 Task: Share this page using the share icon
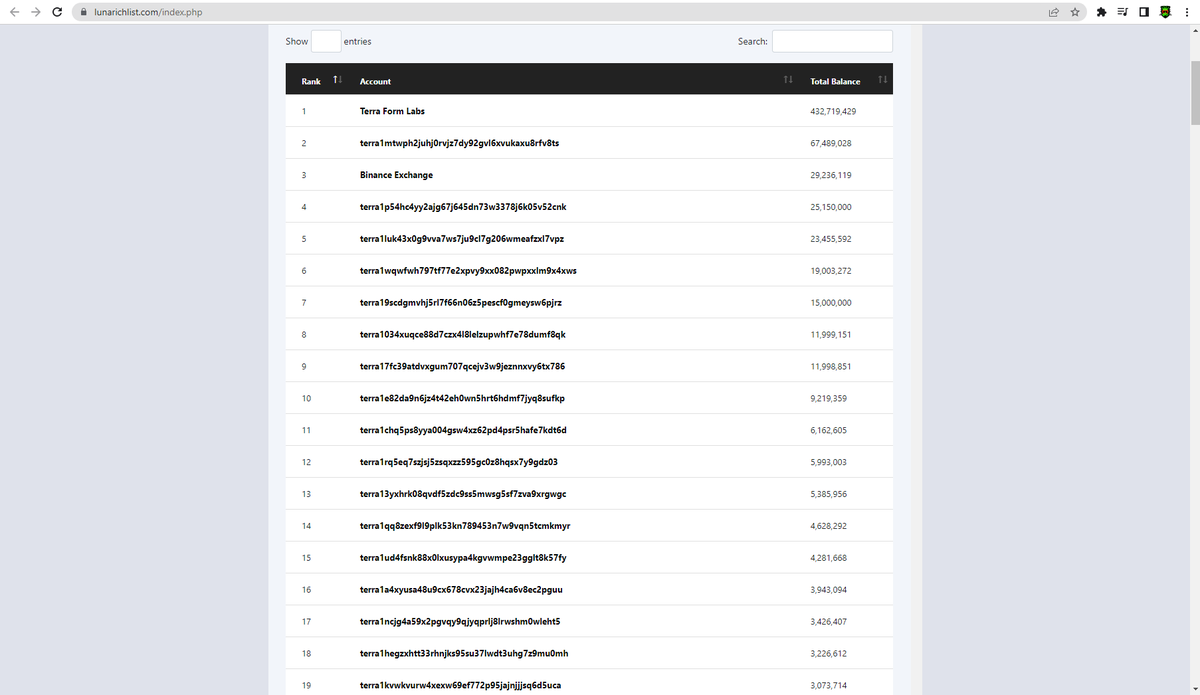(x=1054, y=12)
